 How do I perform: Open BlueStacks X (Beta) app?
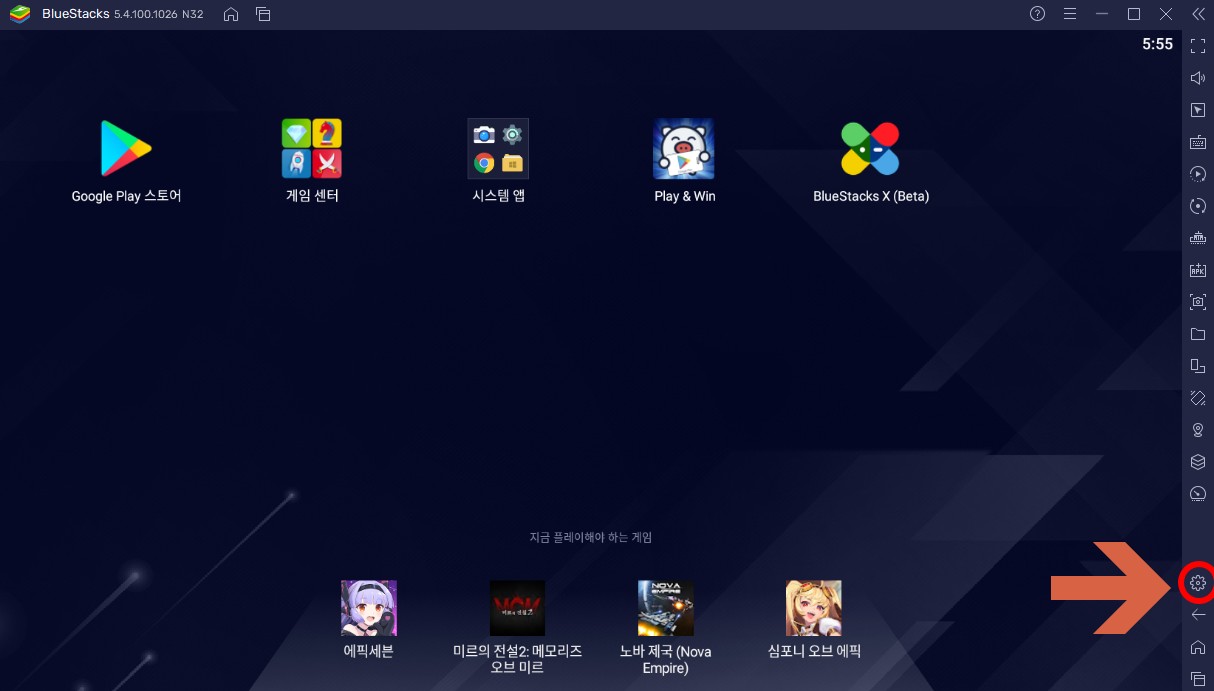(x=870, y=149)
